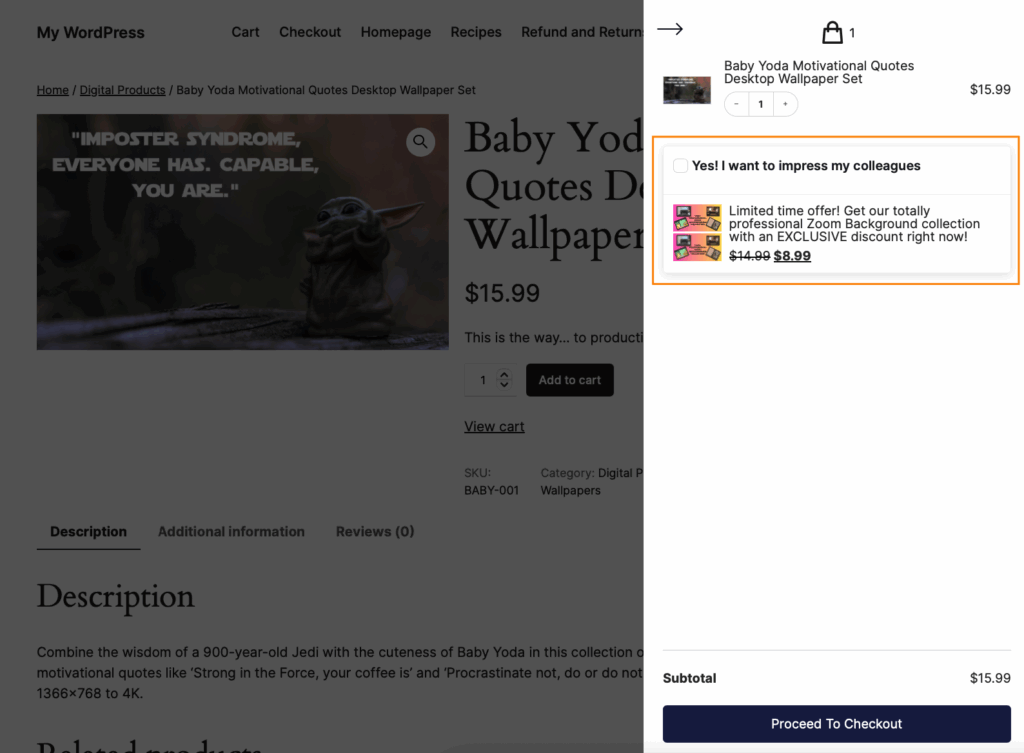Viewport: 1024px width, 753px height.
Task: Switch to the Reviews (0) tab
Action: click(x=375, y=532)
